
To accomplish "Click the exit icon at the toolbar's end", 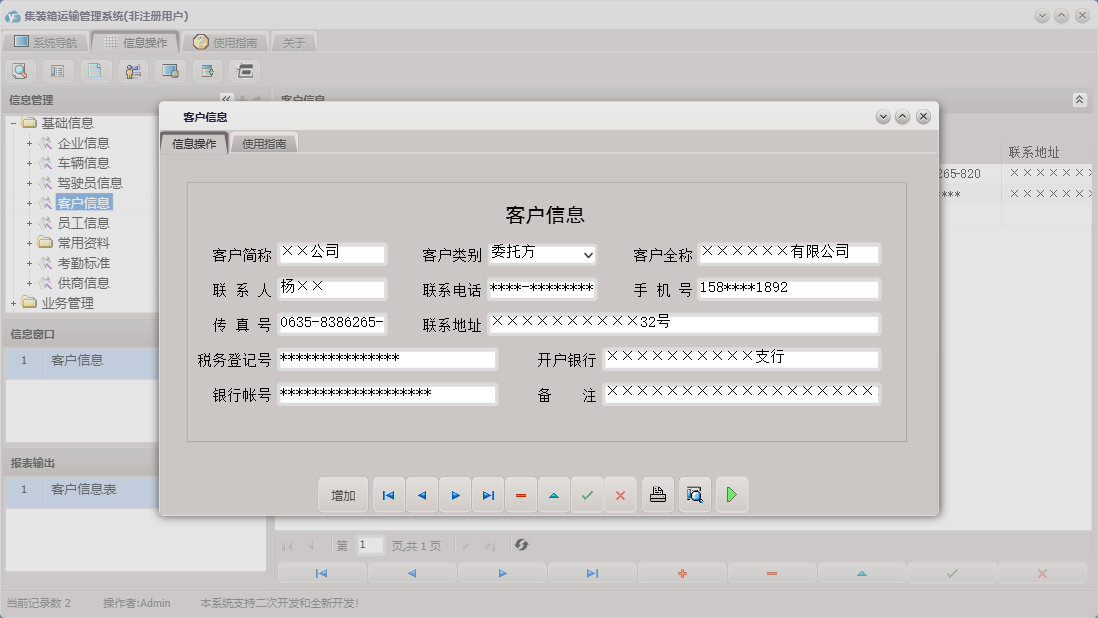I will point(243,70).
